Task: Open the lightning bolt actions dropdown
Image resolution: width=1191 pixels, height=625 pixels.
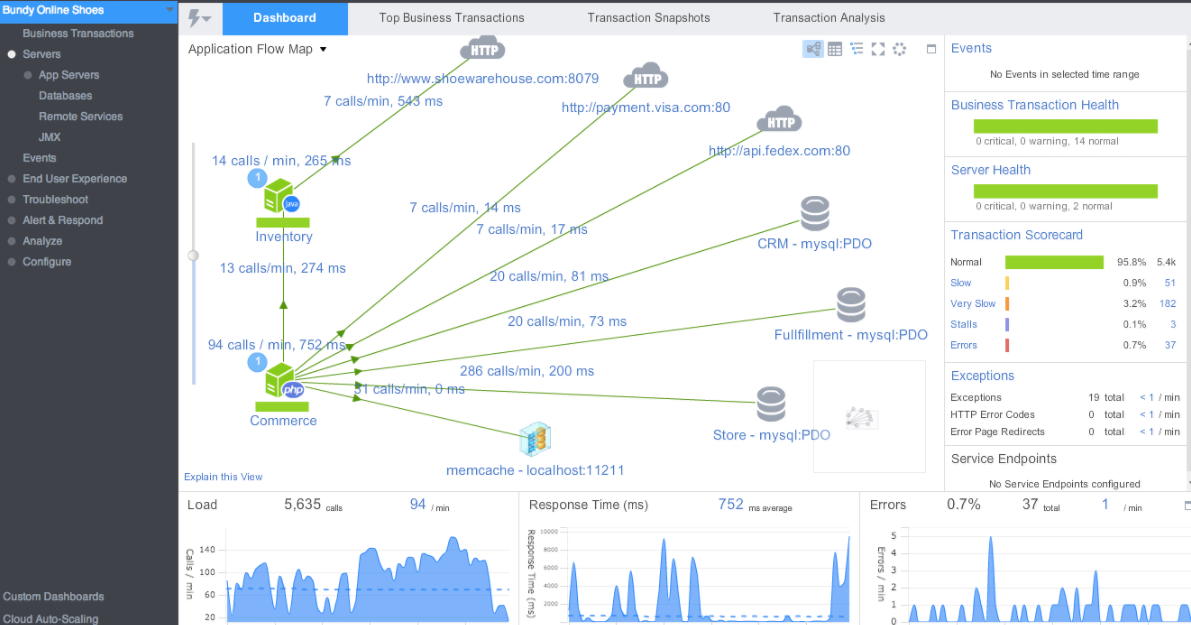Action: point(196,17)
